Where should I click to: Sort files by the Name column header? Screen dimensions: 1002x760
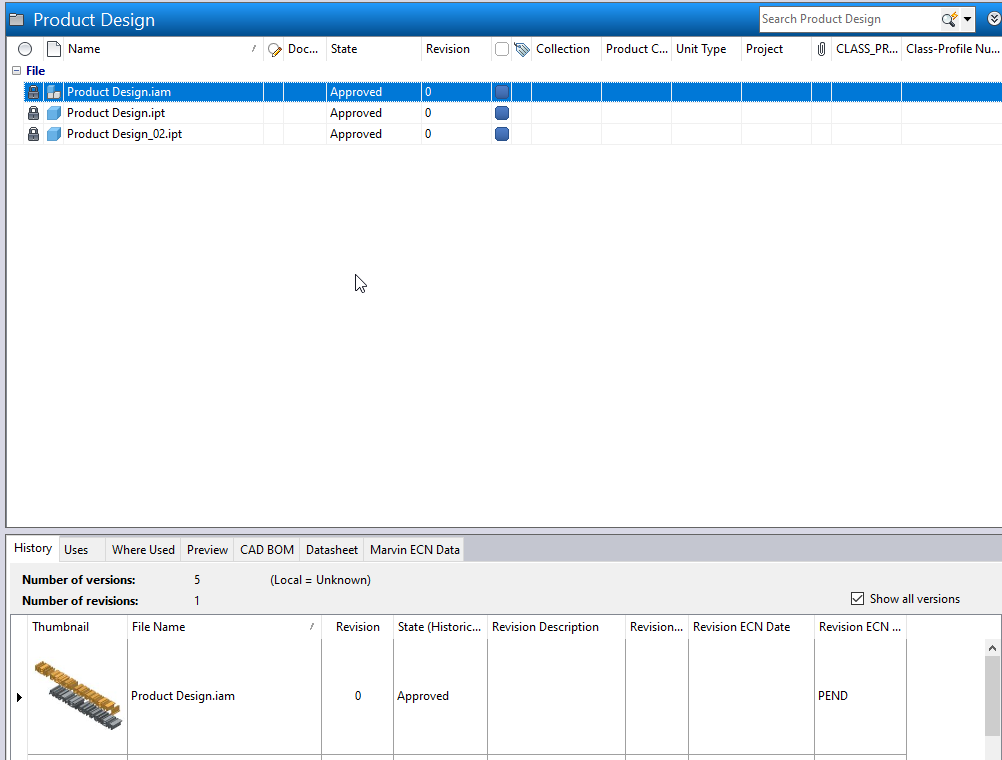(x=84, y=48)
